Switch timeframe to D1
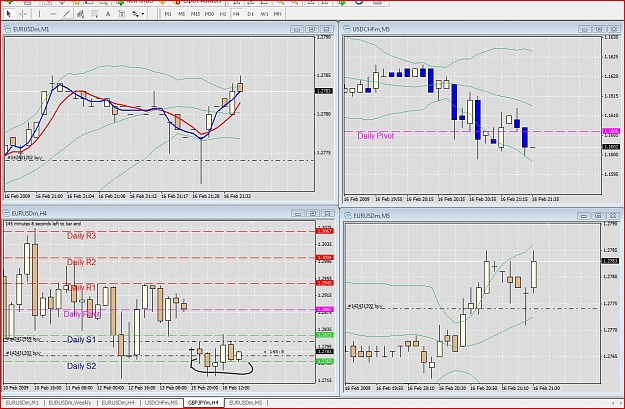This screenshot has width=625, height=409. pyautogui.click(x=250, y=14)
